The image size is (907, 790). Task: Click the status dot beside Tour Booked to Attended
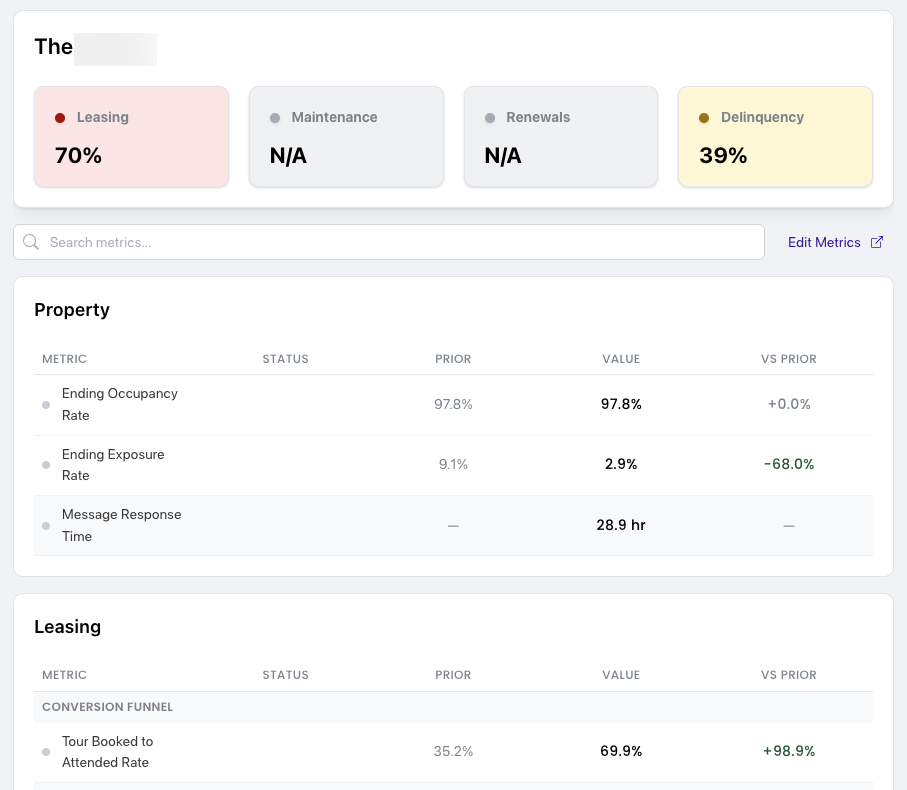click(46, 752)
